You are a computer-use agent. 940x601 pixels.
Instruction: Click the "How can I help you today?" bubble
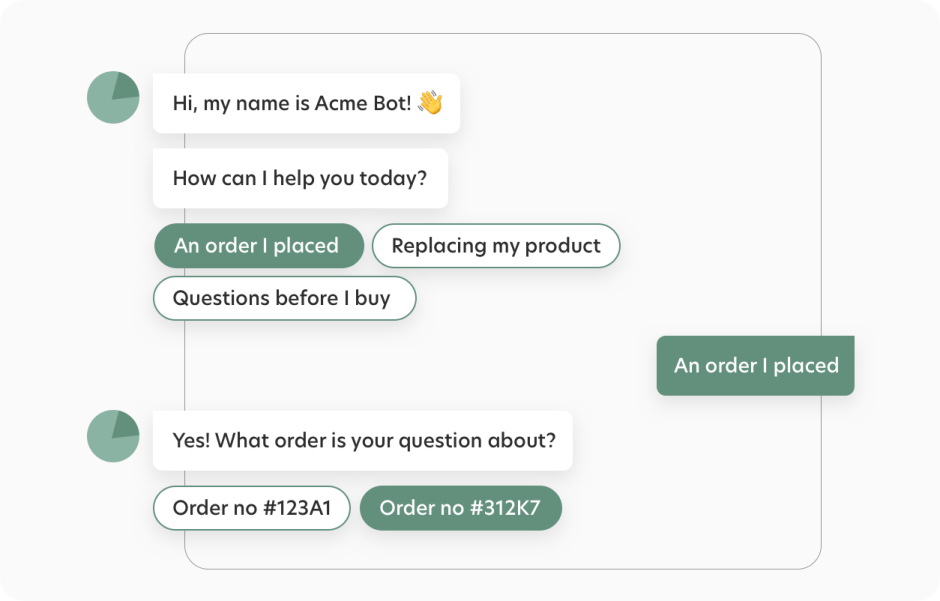pos(300,180)
